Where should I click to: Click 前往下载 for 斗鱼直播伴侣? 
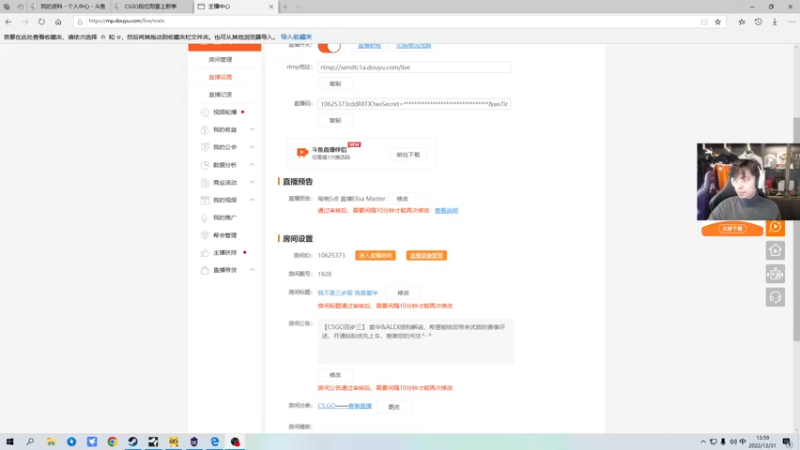pyautogui.click(x=408, y=155)
